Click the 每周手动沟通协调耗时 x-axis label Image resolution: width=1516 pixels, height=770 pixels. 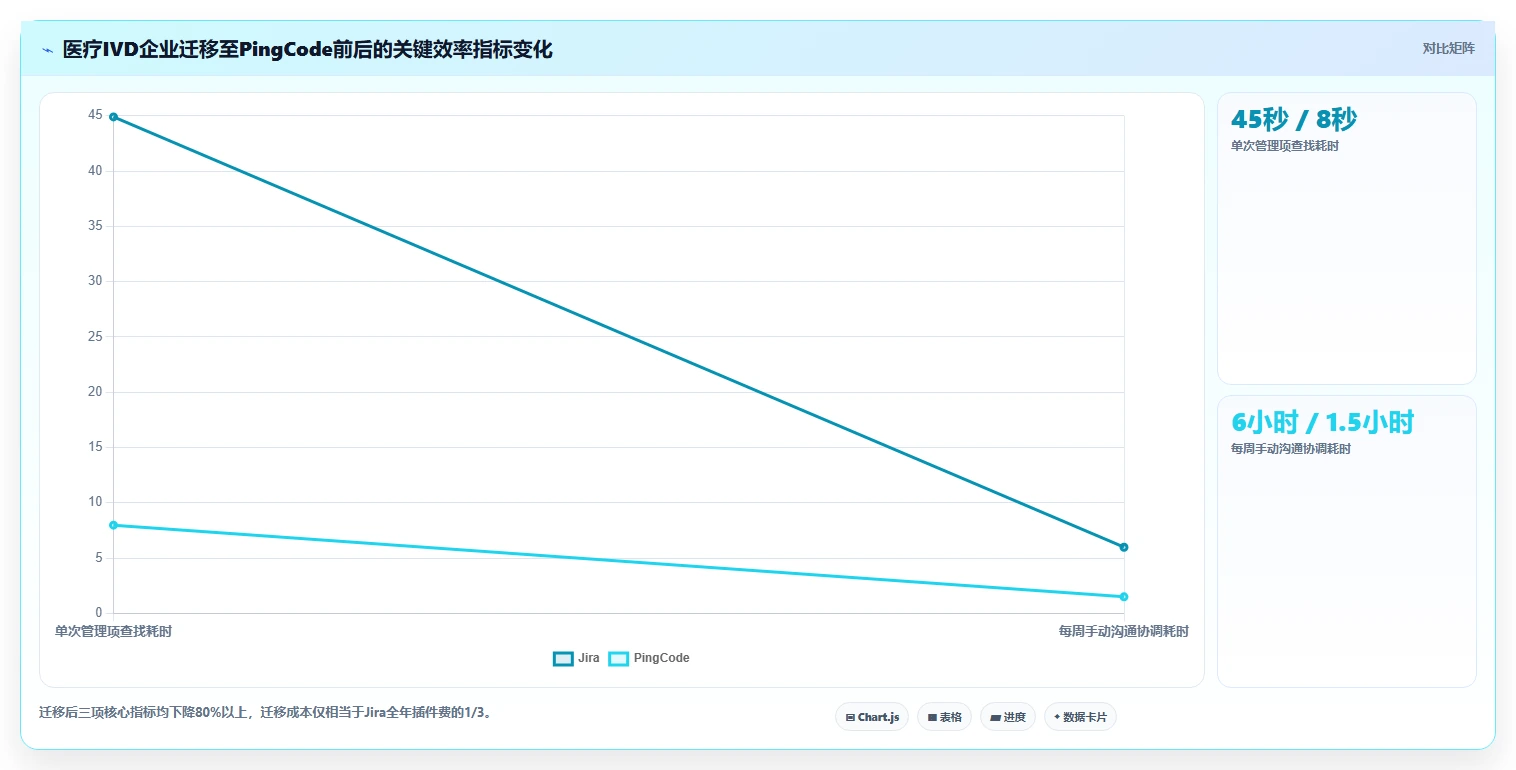[x=1124, y=631]
